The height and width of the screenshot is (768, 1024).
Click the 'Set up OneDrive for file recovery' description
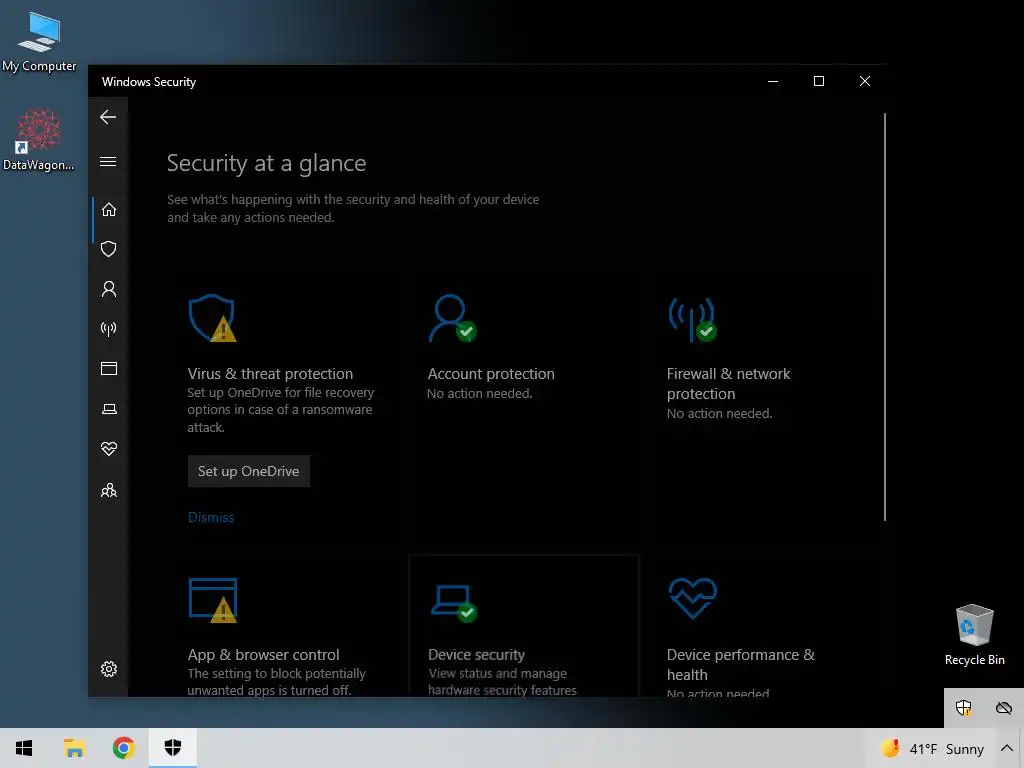pyautogui.click(x=280, y=409)
